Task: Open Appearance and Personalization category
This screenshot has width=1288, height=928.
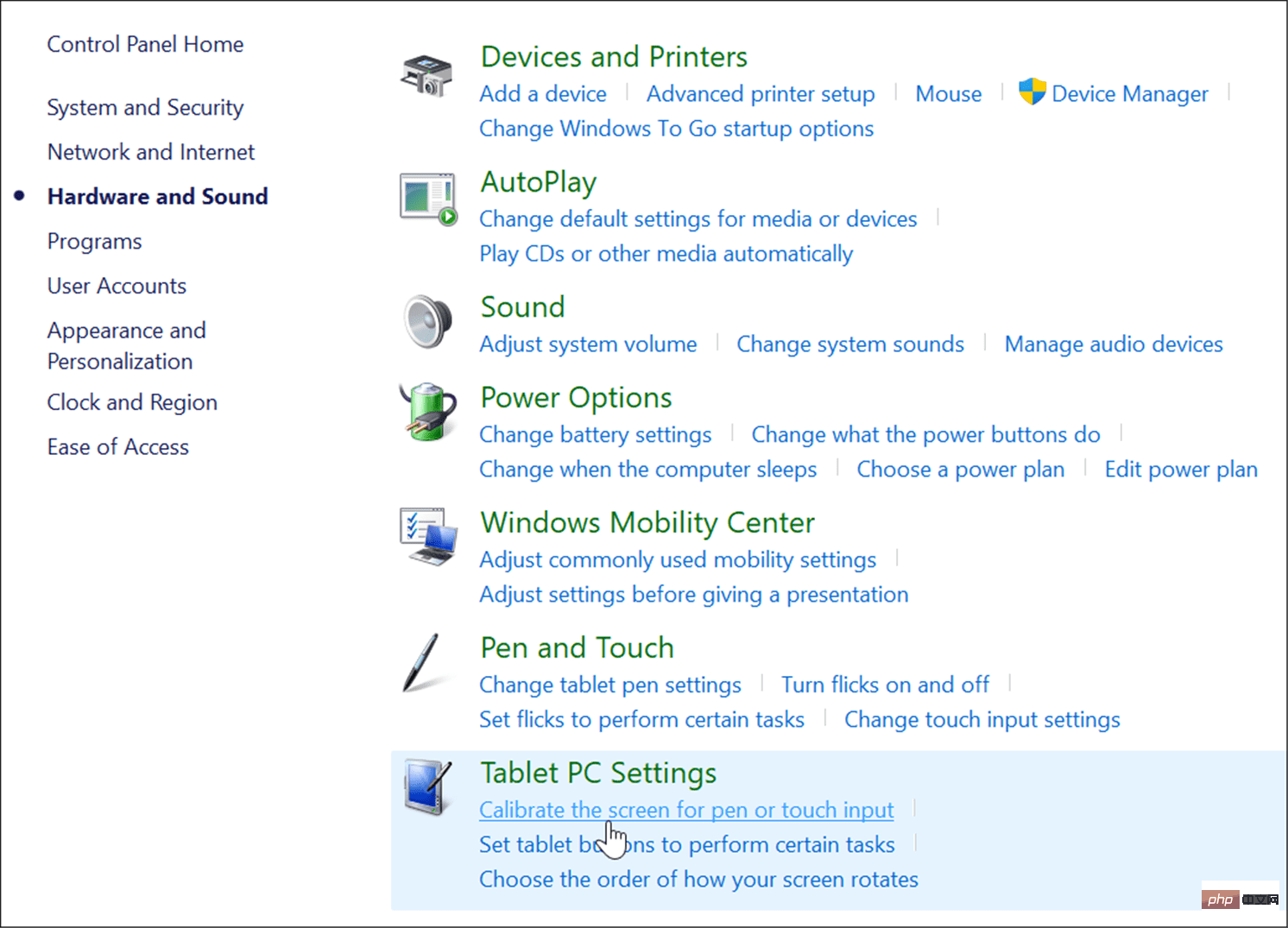Action: pos(127,346)
